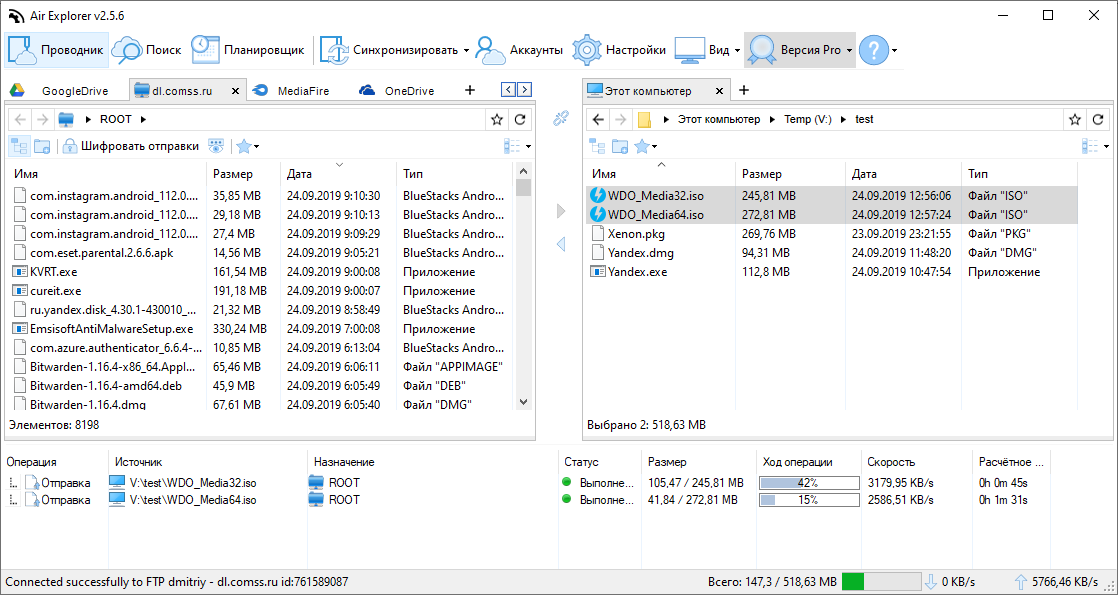
Task: Sort the left pane by Дата column
Action: 338,173
